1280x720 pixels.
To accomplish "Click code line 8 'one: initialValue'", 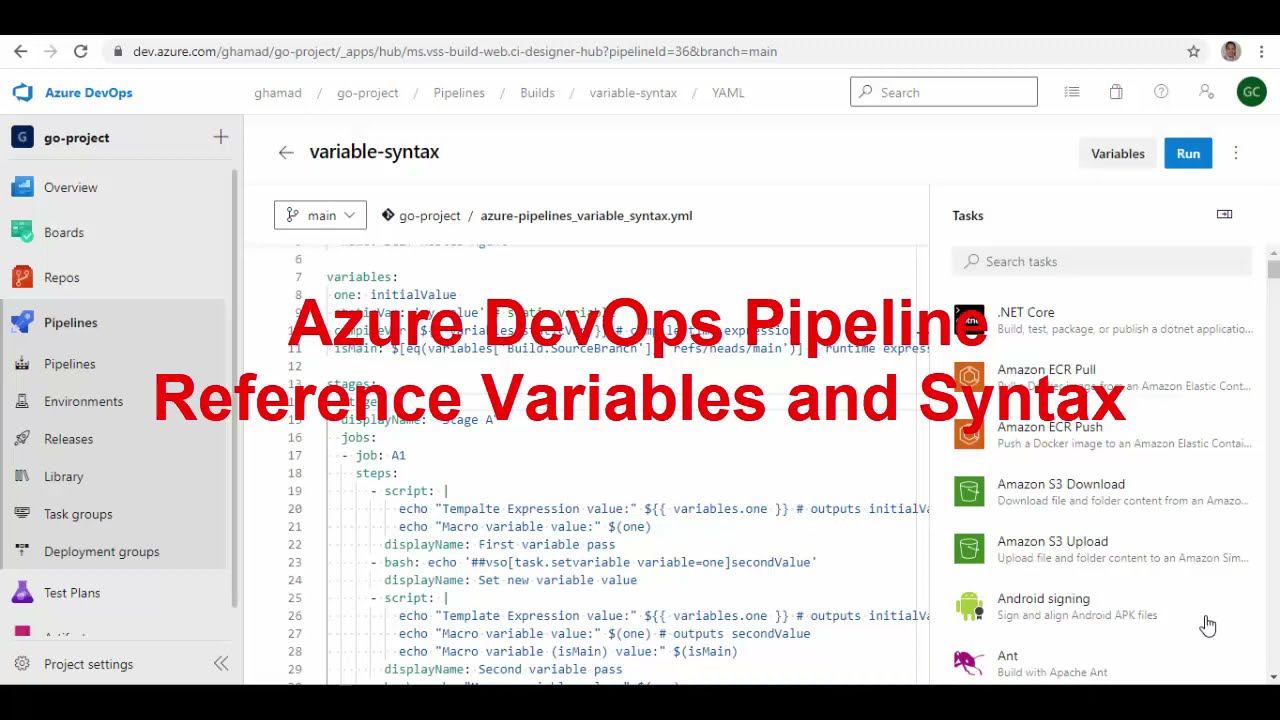I will pos(395,295).
